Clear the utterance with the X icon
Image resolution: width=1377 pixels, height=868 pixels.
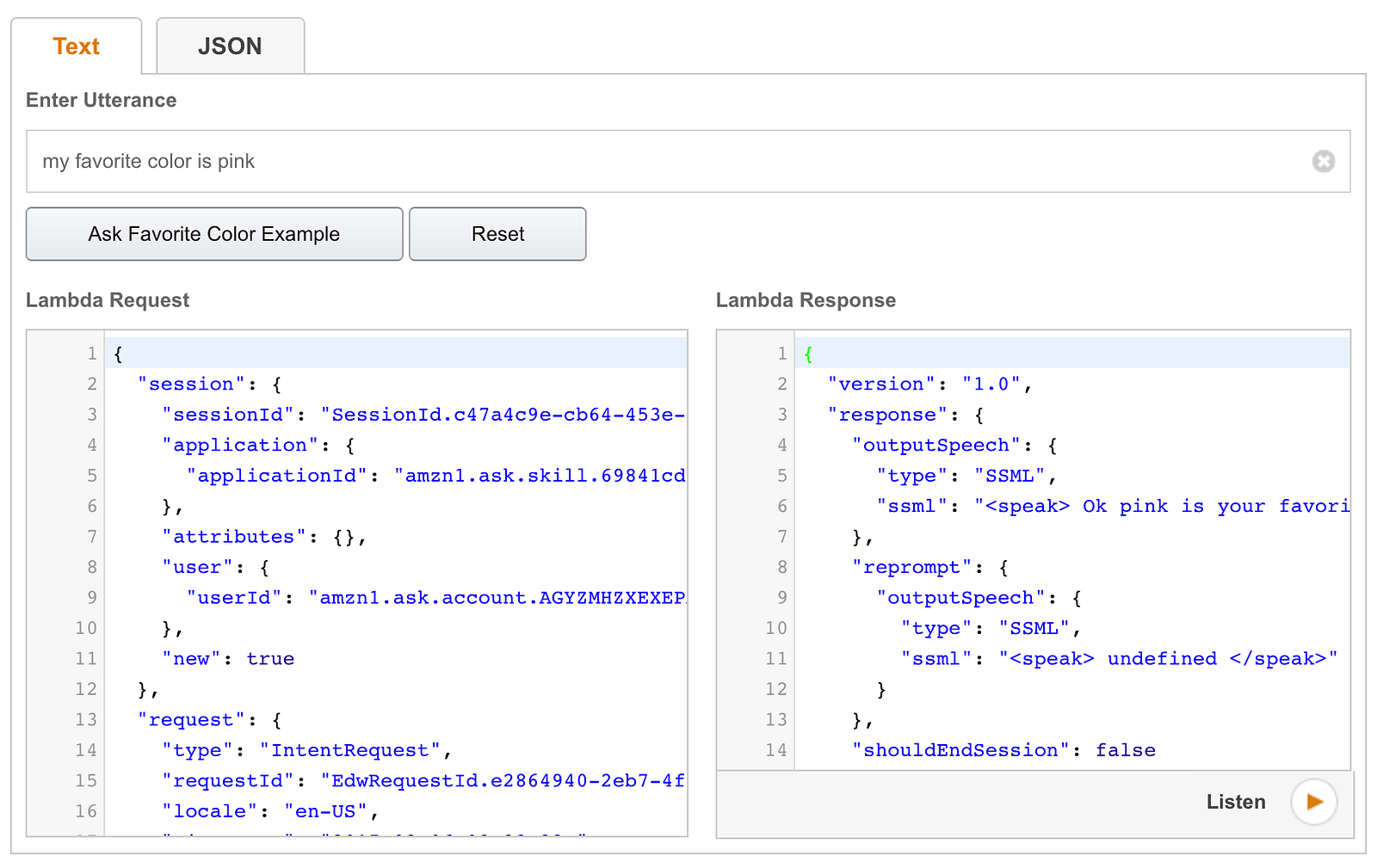(1323, 161)
